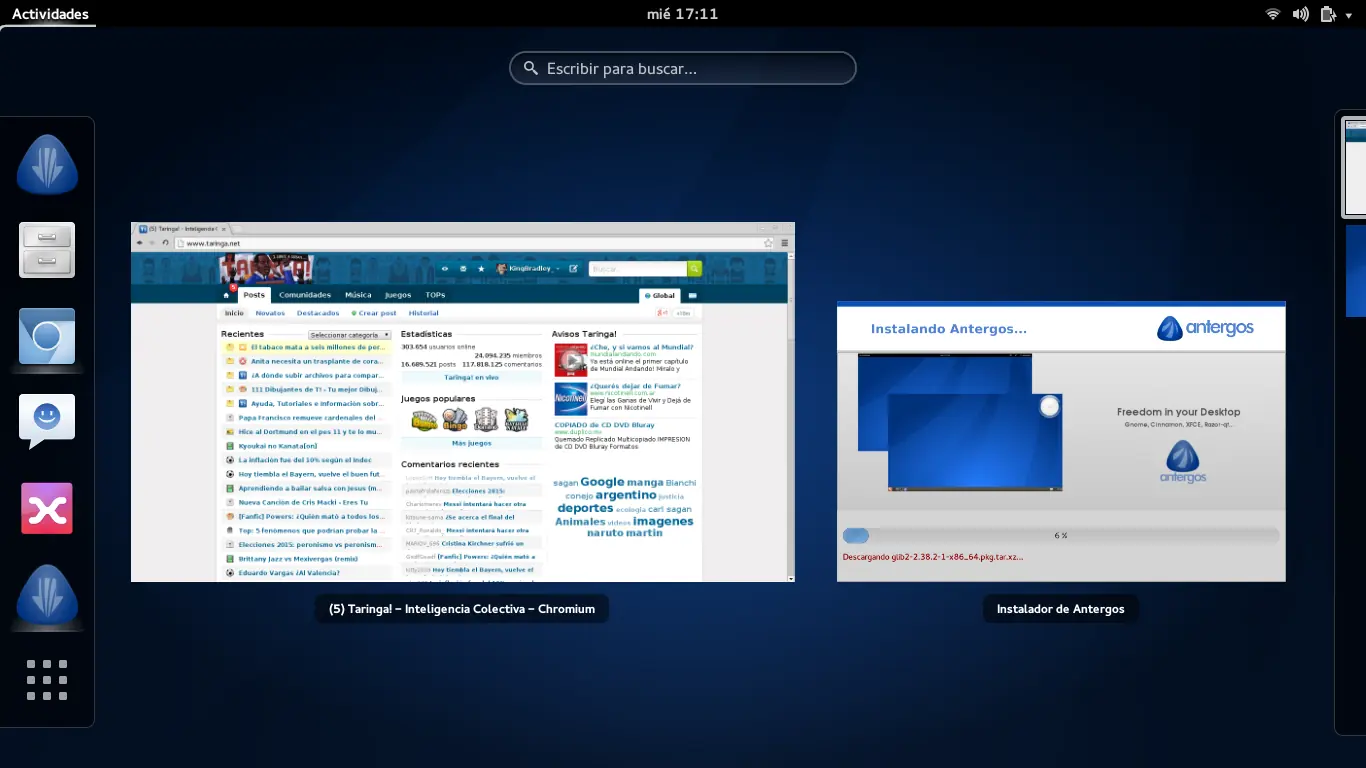Click the 'deportes' tag in the tag cloud
Screen dimensions: 1366x768
(x=585, y=508)
